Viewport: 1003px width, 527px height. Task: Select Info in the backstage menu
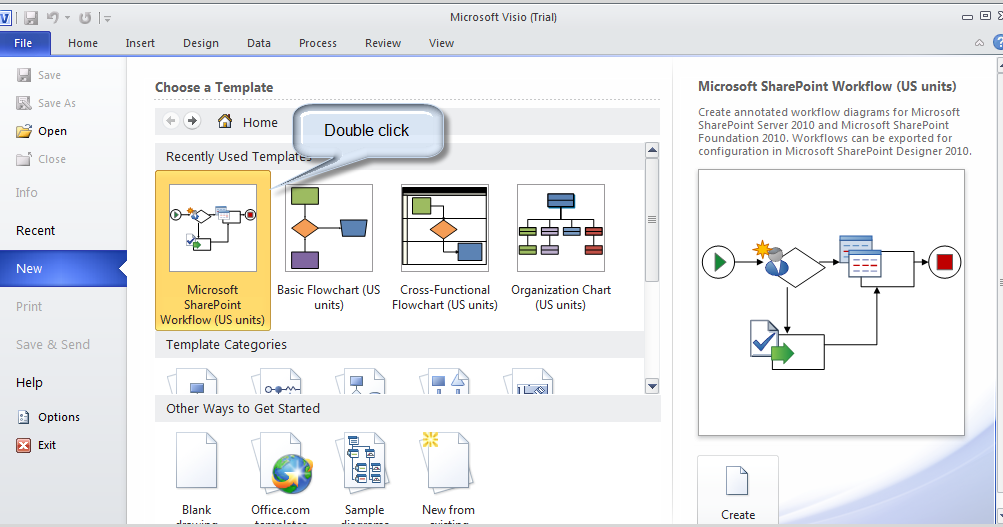[27, 193]
